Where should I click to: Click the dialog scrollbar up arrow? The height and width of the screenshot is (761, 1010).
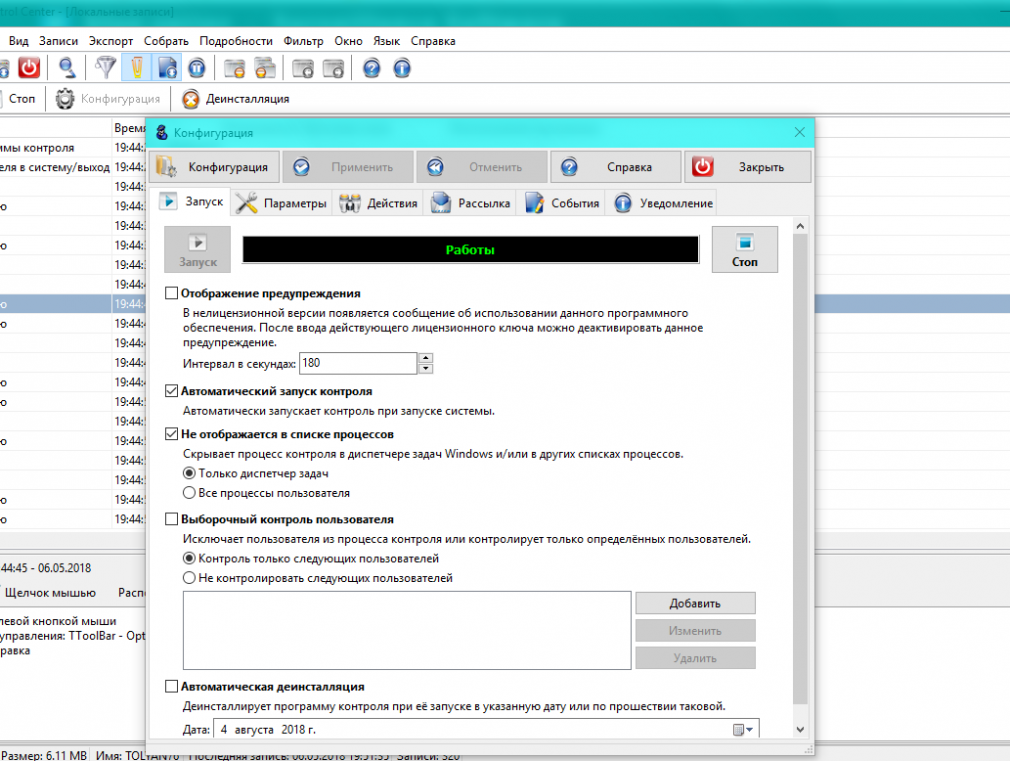[x=800, y=226]
